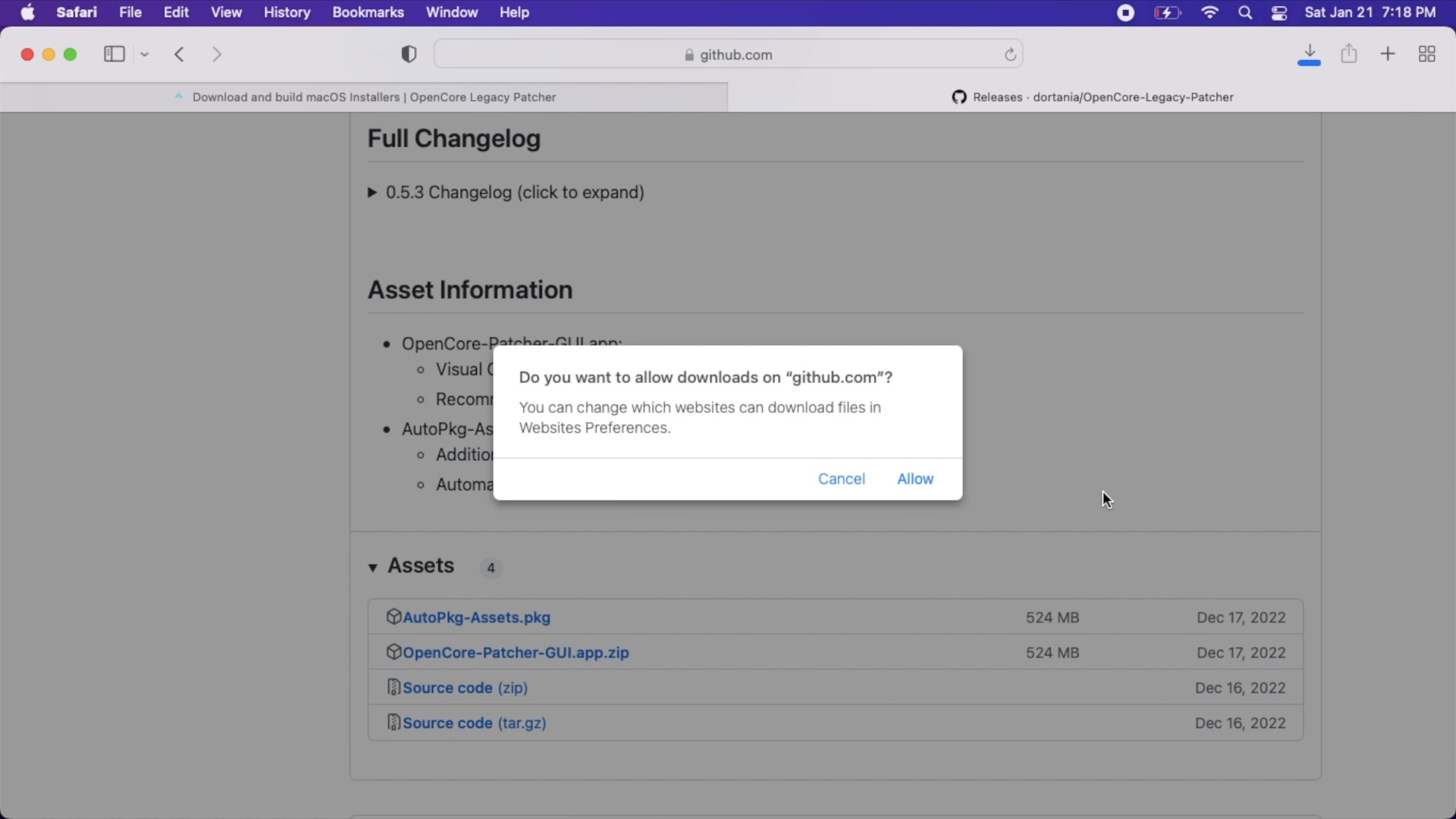
Task: Click Cancel in the downloads dialog
Action: point(841,479)
